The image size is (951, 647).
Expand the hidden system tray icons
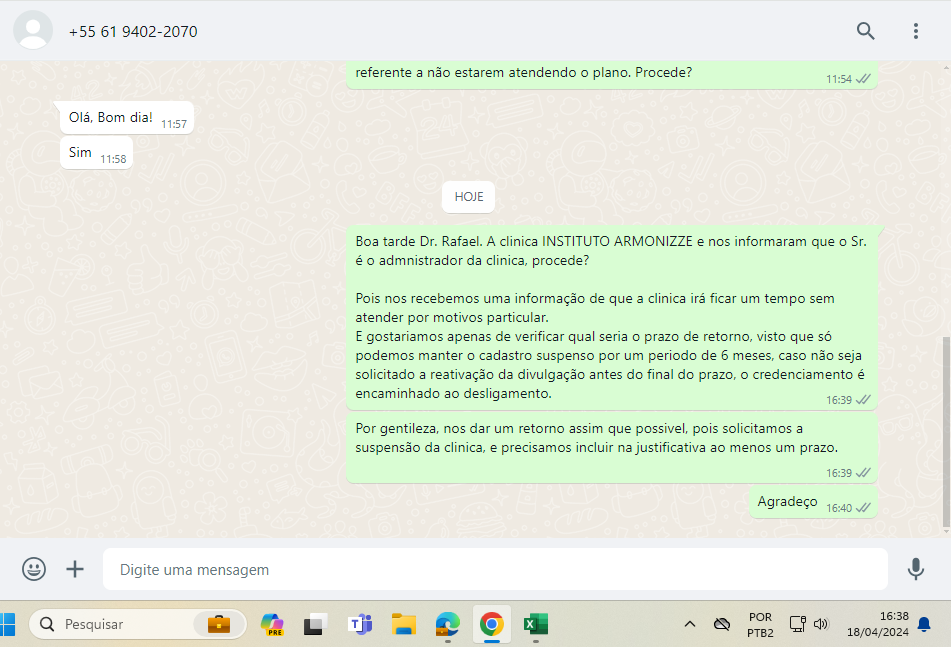tap(690, 624)
